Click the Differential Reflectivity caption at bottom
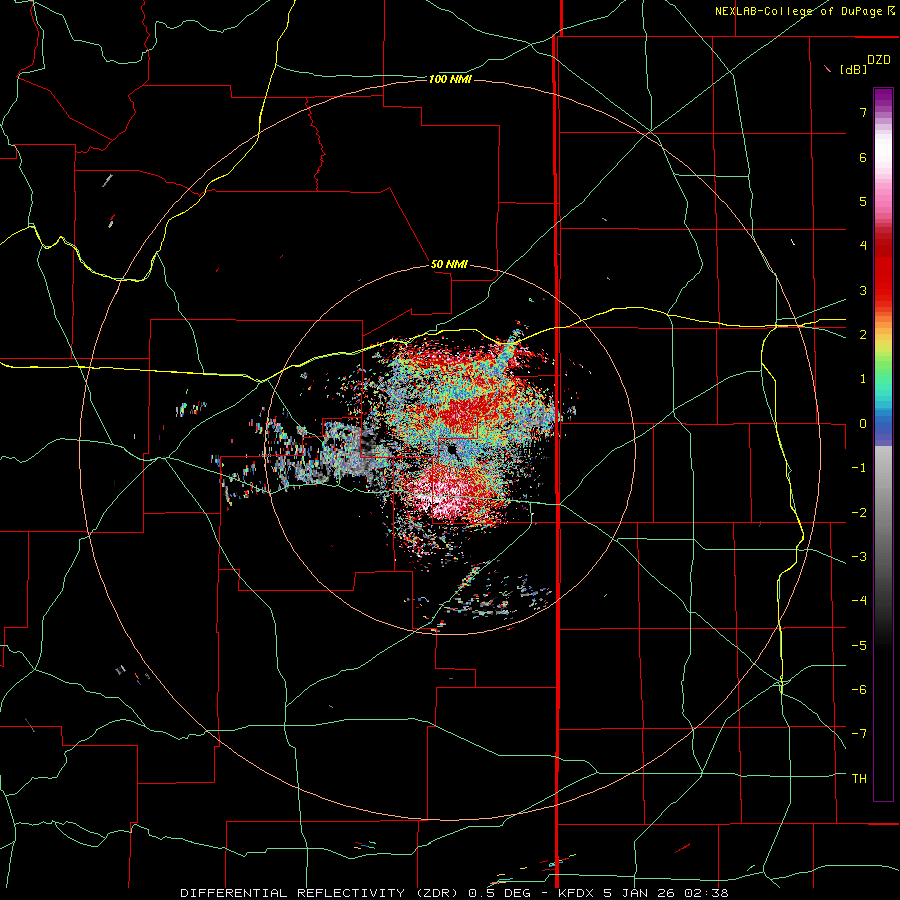Image resolution: width=900 pixels, height=900 pixels. [x=454, y=893]
